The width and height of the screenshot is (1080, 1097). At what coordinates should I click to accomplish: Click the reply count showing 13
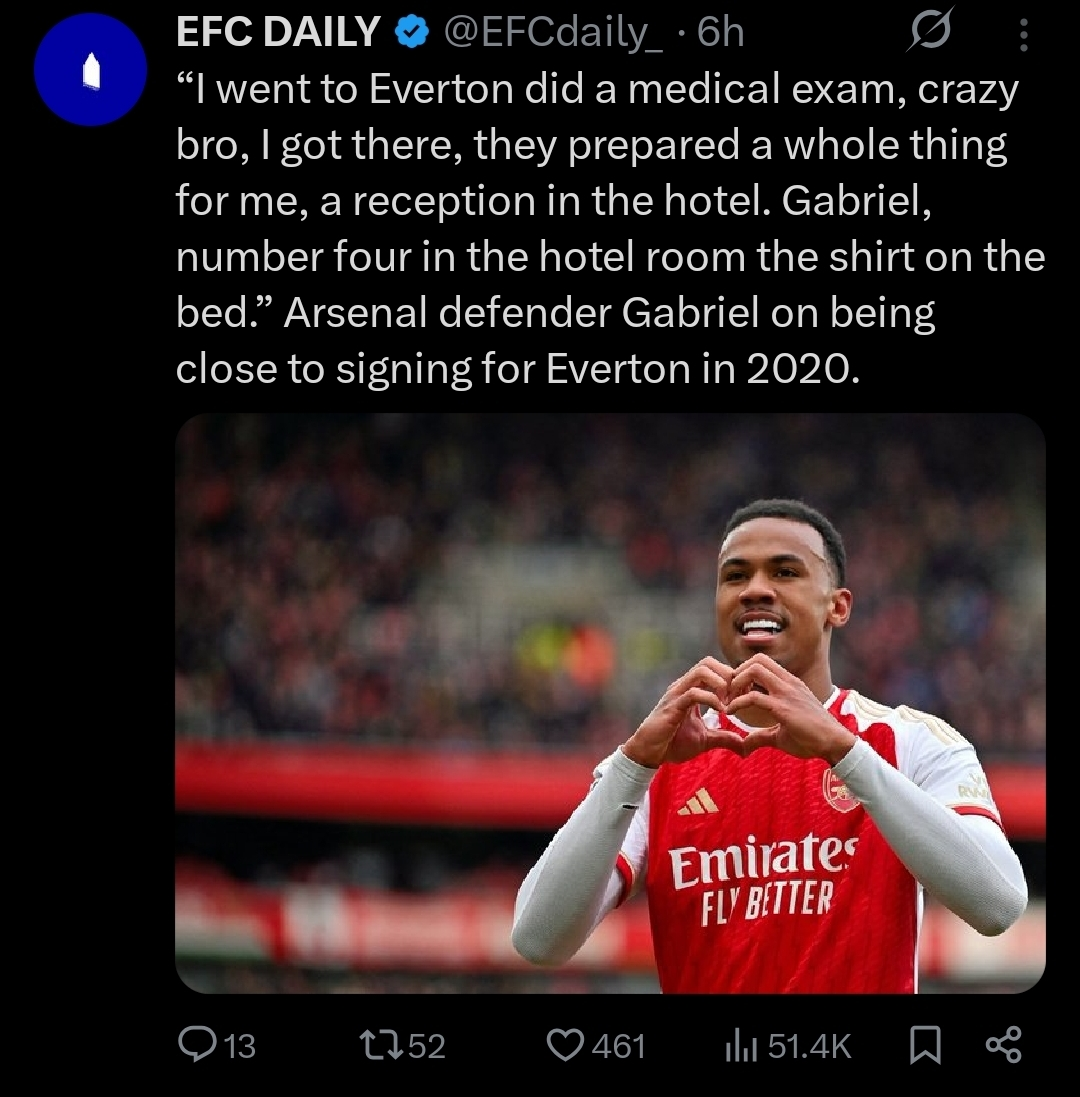[238, 1046]
